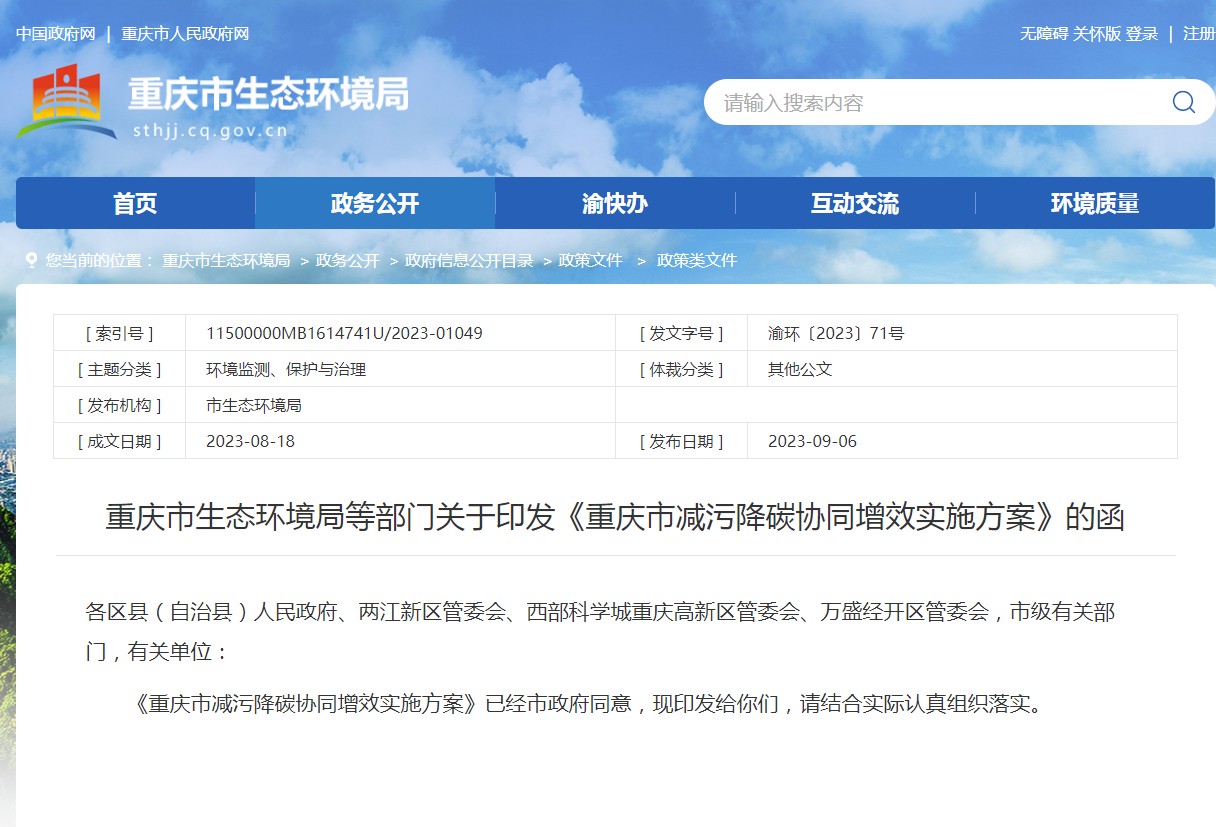1216x827 pixels.
Task: Open the 渝快办 menu item
Action: (x=614, y=203)
